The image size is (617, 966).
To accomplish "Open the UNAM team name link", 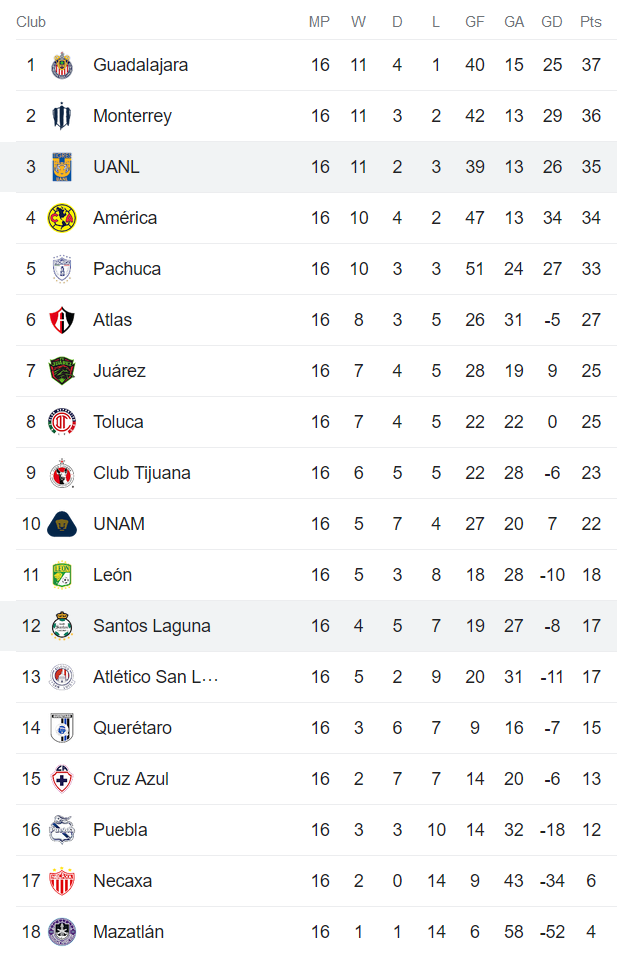I will click(x=119, y=524).
